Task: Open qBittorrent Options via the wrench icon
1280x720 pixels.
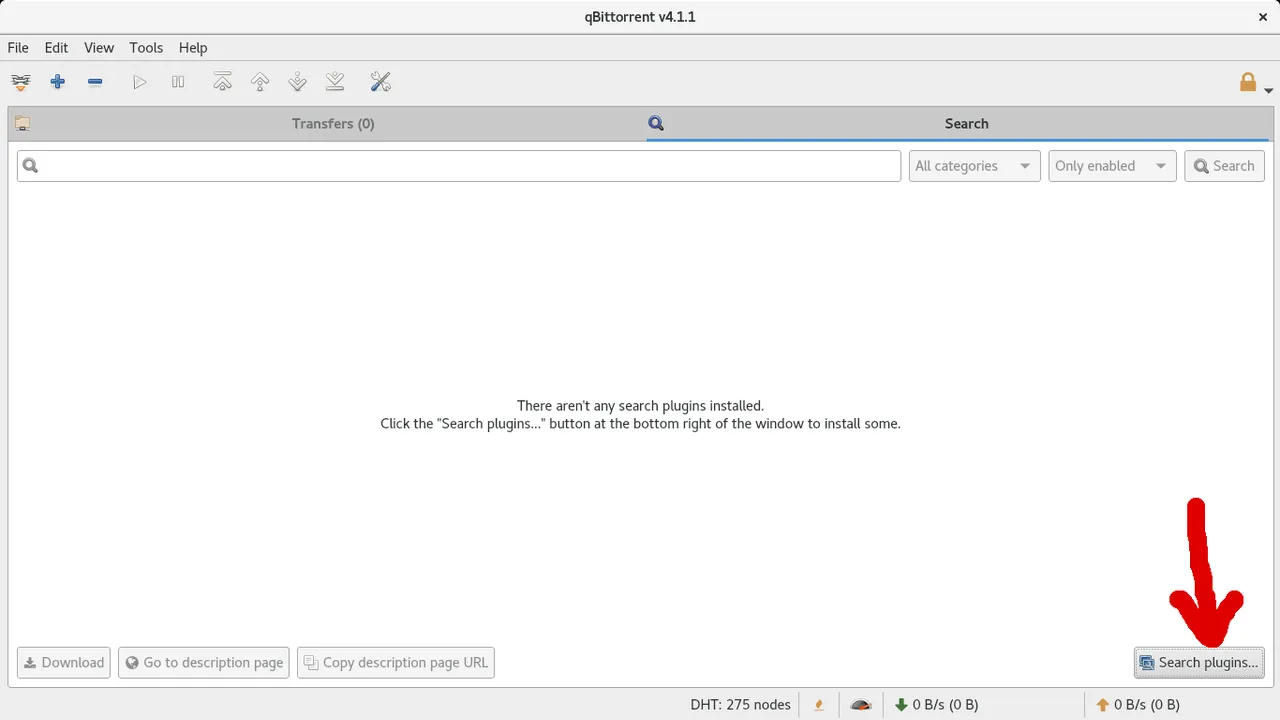Action: 380,82
